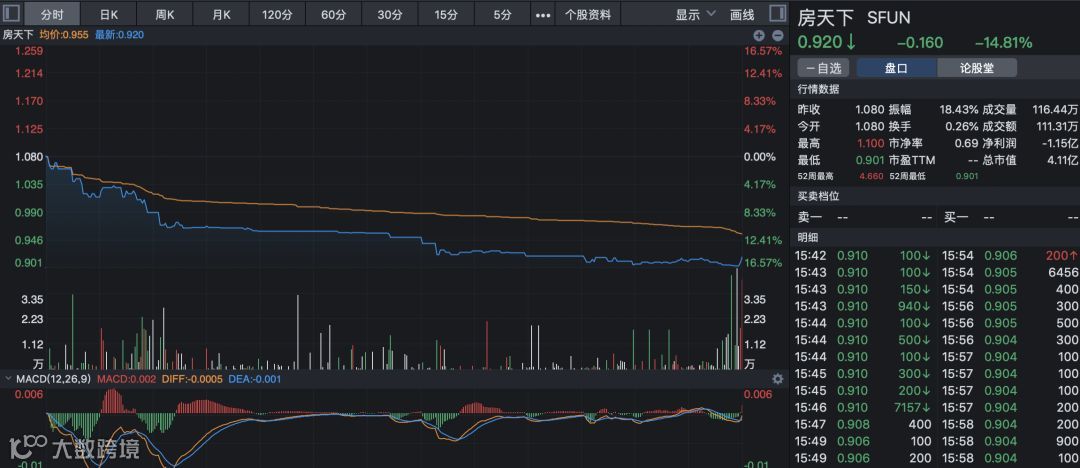Open the 显示 display dropdown

point(695,14)
